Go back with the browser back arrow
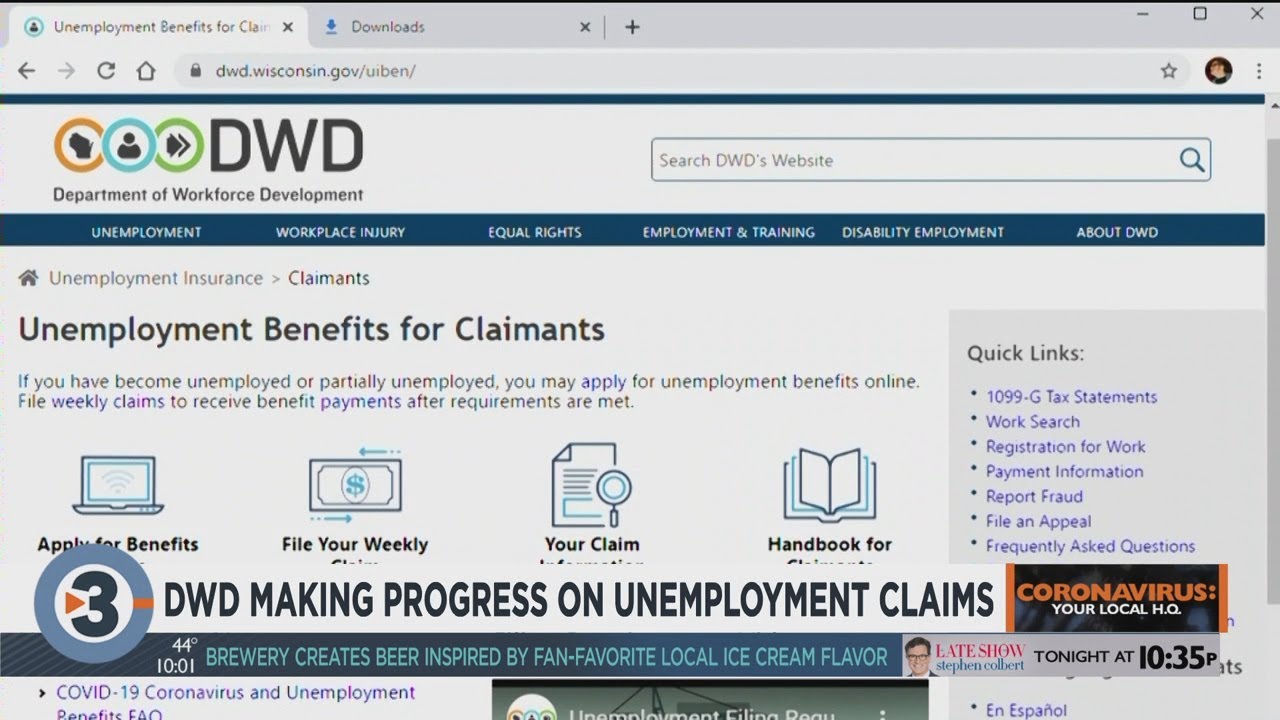 pyautogui.click(x=27, y=71)
